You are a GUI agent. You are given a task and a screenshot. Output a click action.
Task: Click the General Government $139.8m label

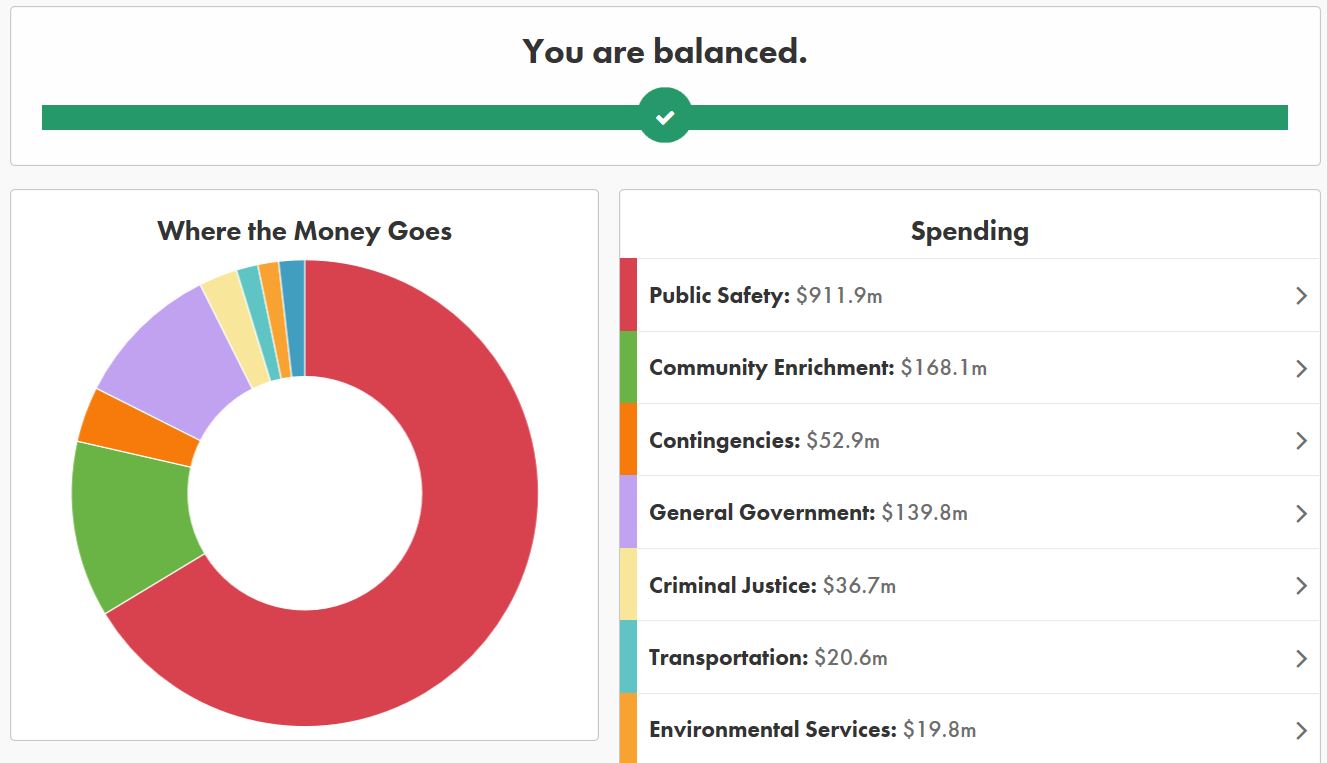coord(808,513)
